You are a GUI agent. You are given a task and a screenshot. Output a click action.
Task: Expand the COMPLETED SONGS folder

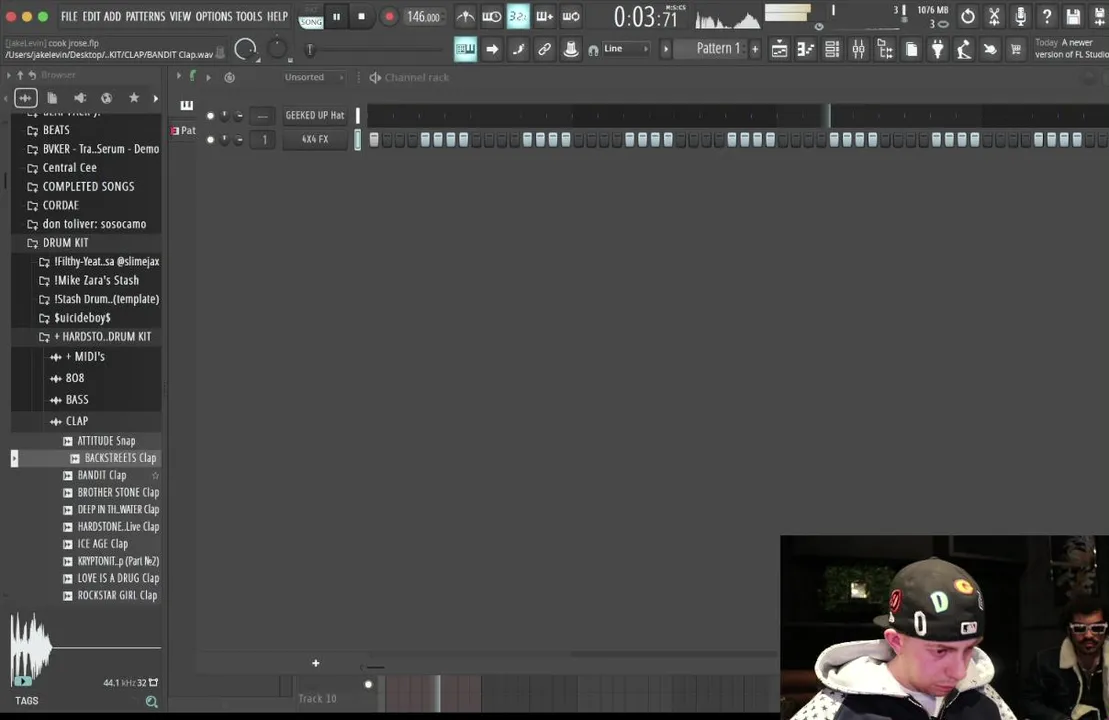tap(86, 187)
